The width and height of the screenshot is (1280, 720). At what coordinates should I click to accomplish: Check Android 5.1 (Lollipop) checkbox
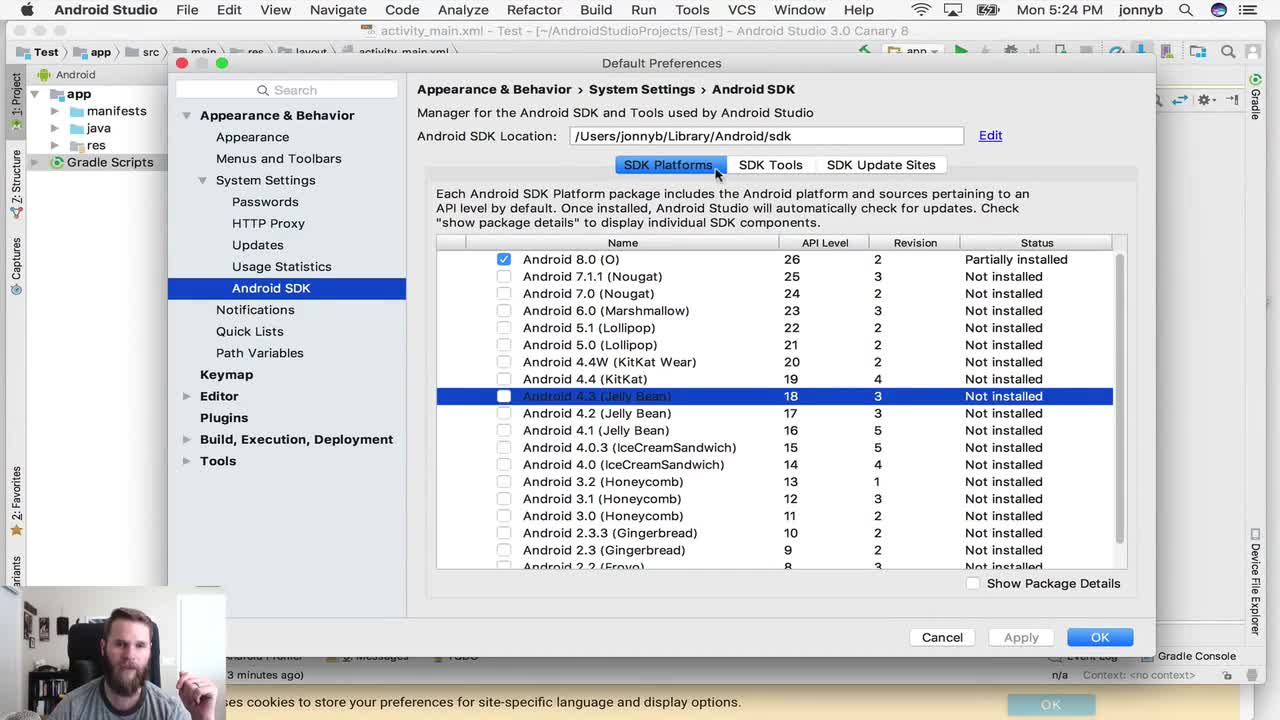point(504,327)
